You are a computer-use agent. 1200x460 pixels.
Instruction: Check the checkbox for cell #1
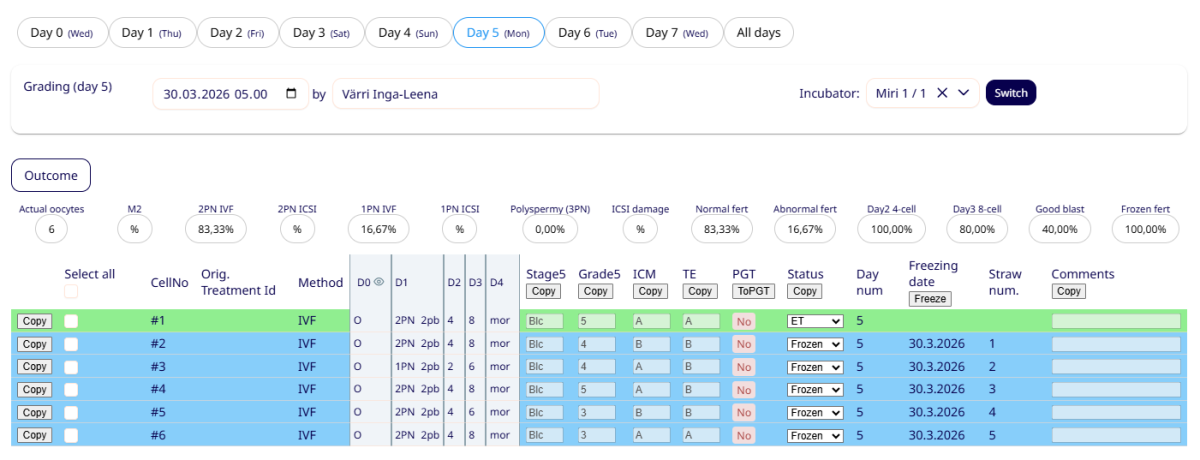(71, 321)
